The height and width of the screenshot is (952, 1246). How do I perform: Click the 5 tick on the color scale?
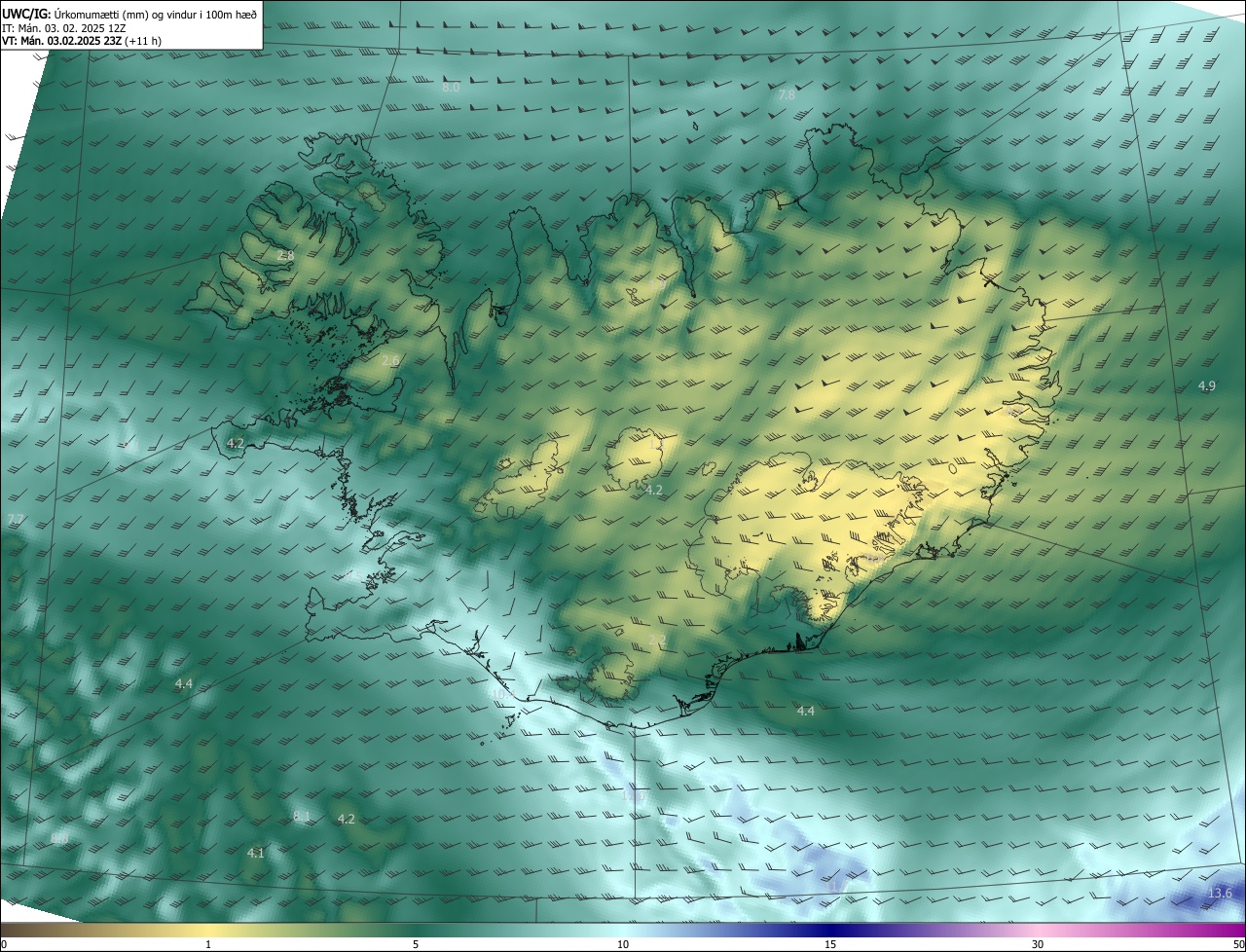pos(416,944)
